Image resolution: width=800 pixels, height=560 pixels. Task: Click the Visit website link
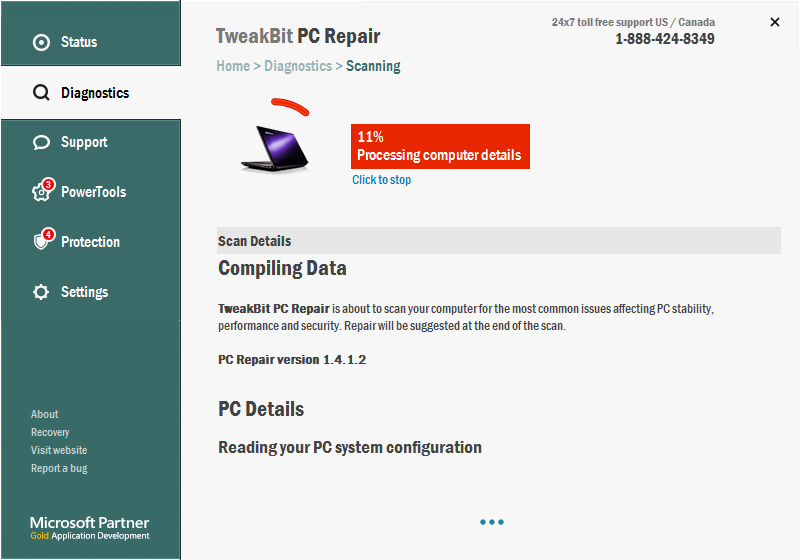(x=59, y=450)
